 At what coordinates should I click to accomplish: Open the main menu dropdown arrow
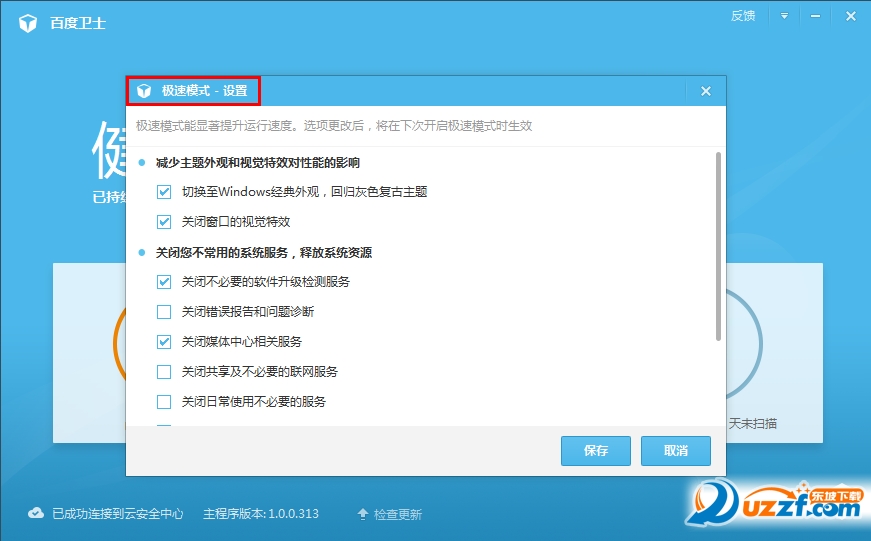coord(784,16)
